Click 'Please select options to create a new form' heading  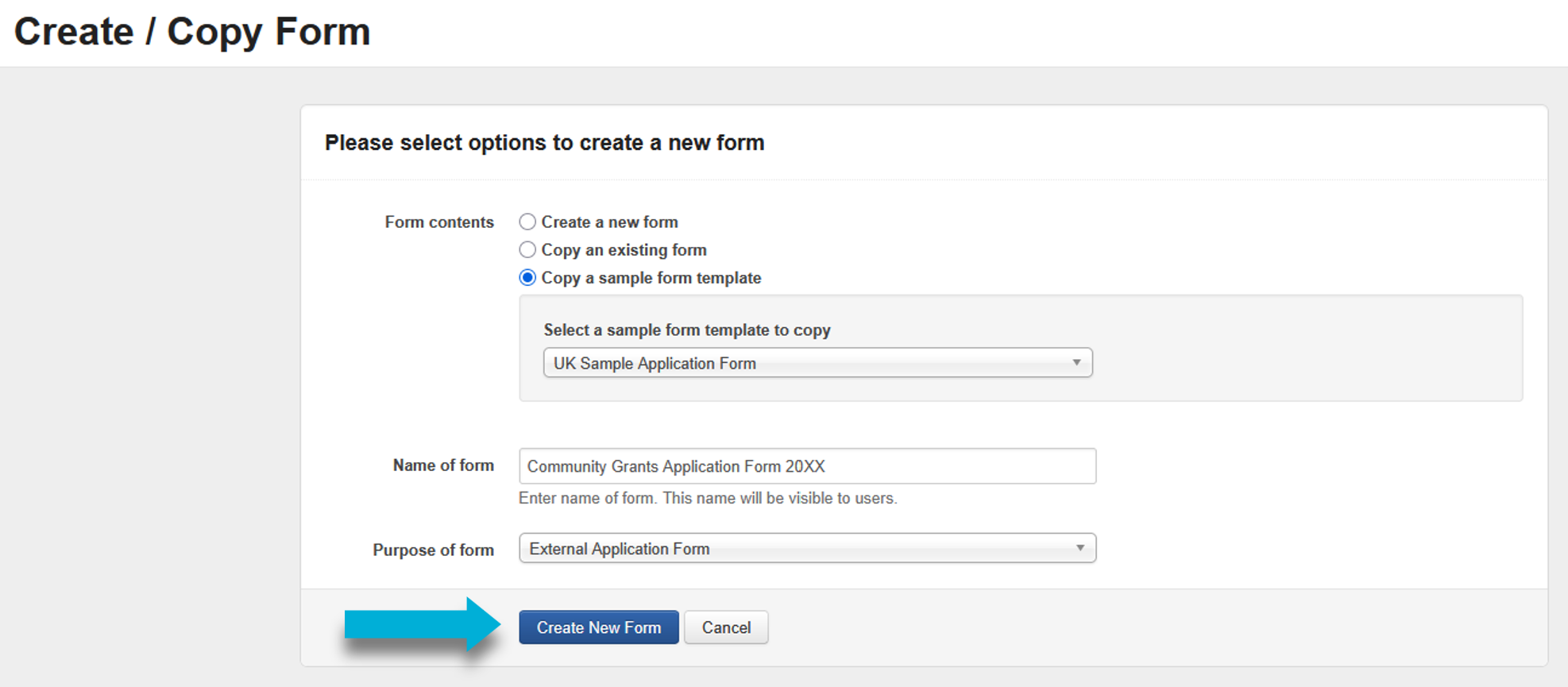coord(544,143)
